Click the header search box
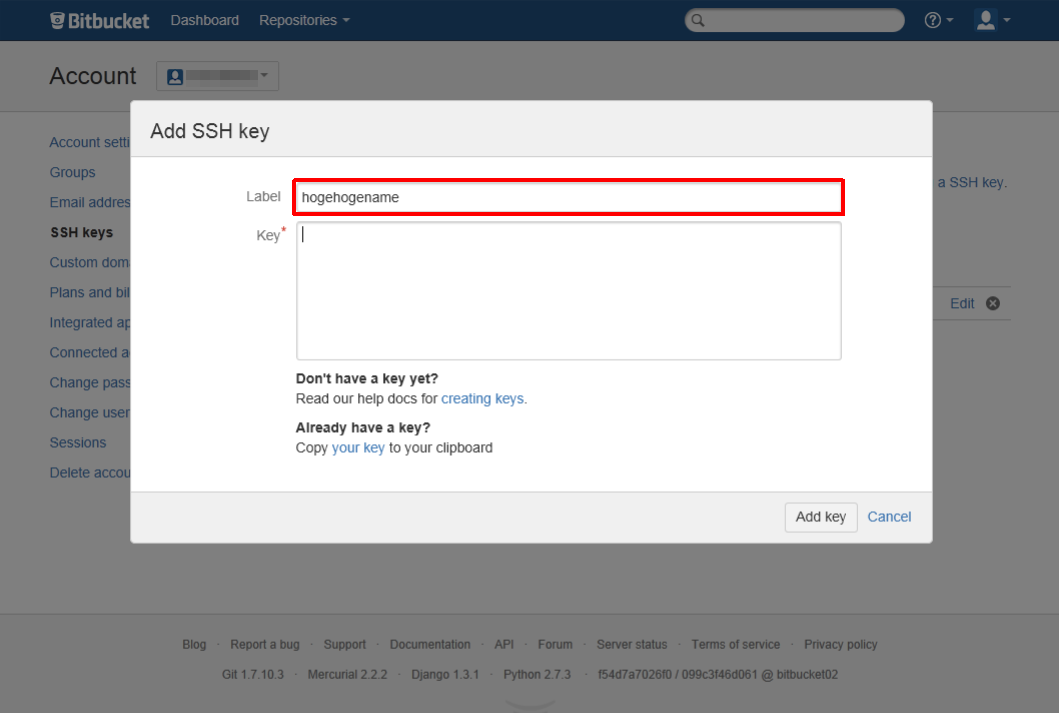1059x713 pixels. [800, 21]
